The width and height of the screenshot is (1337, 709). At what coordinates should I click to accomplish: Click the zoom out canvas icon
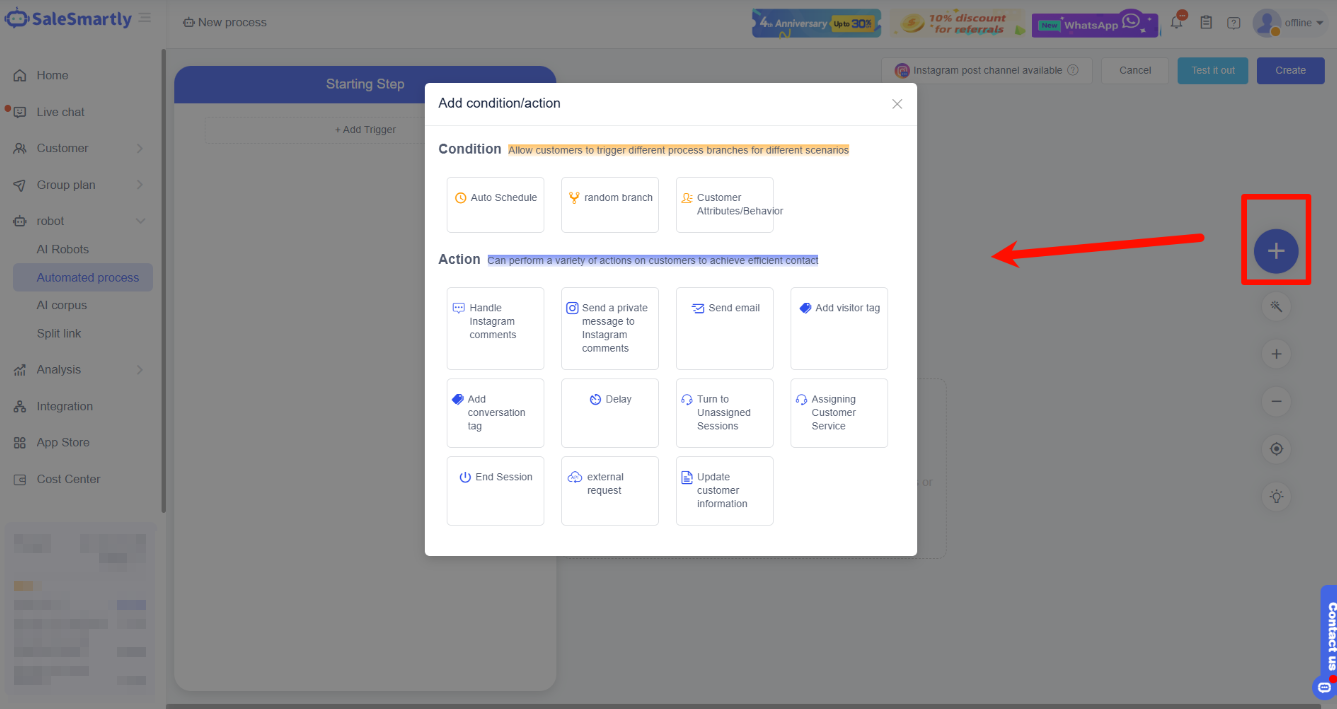[1276, 402]
